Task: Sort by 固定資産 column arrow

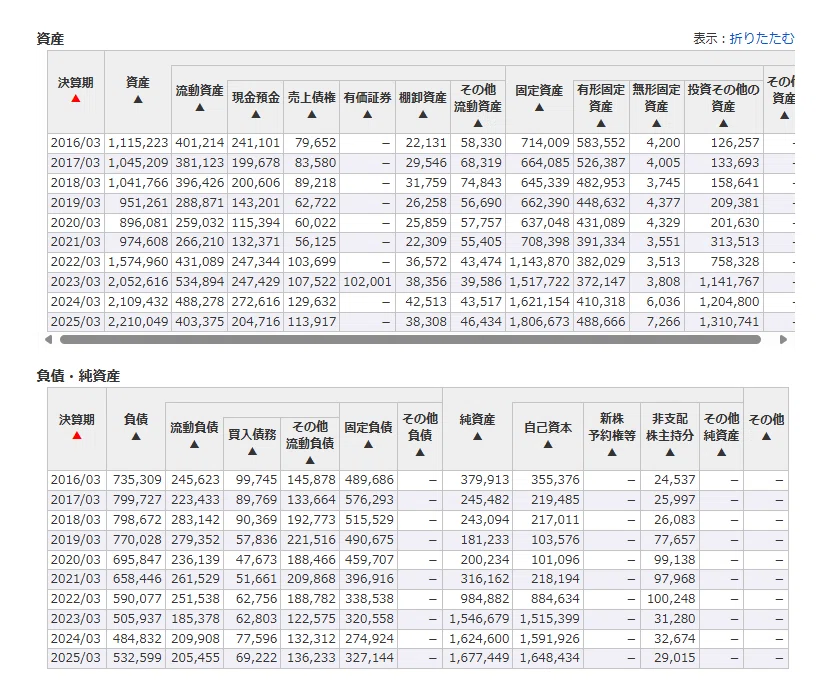Action: (539, 107)
